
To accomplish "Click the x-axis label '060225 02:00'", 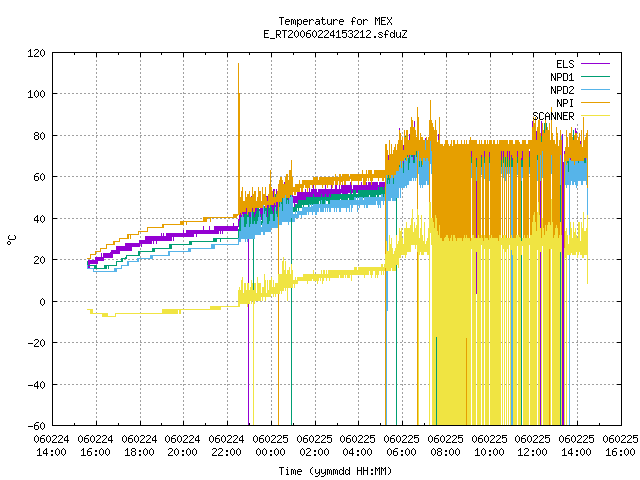I will (315, 446).
